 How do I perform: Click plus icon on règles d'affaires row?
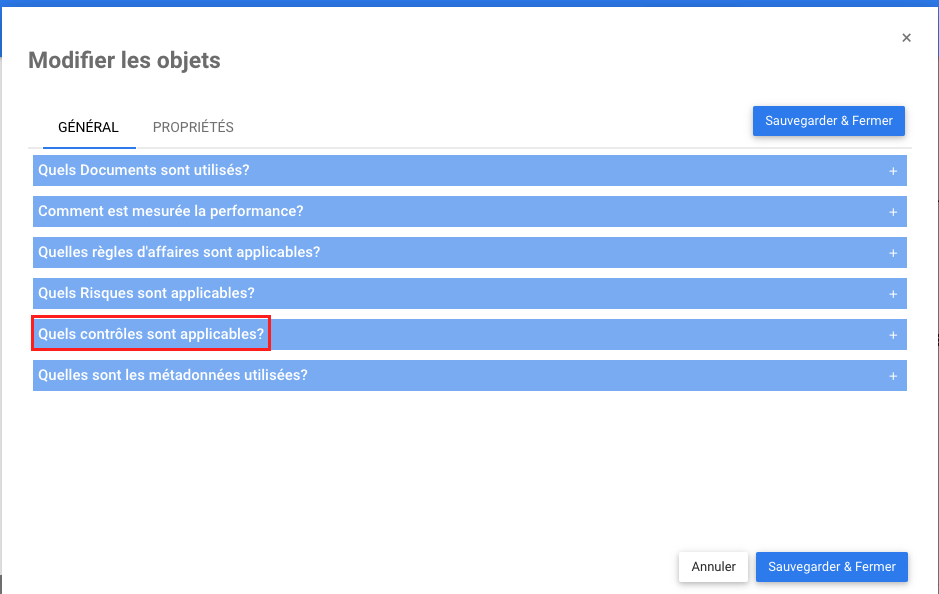[893, 253]
